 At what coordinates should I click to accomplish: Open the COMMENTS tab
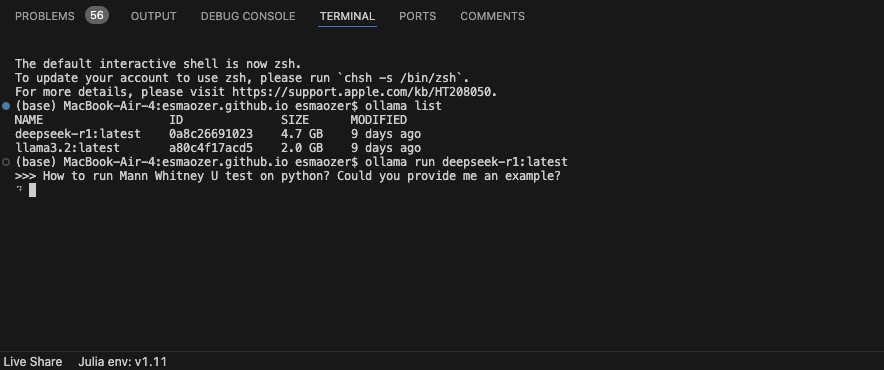click(x=492, y=16)
